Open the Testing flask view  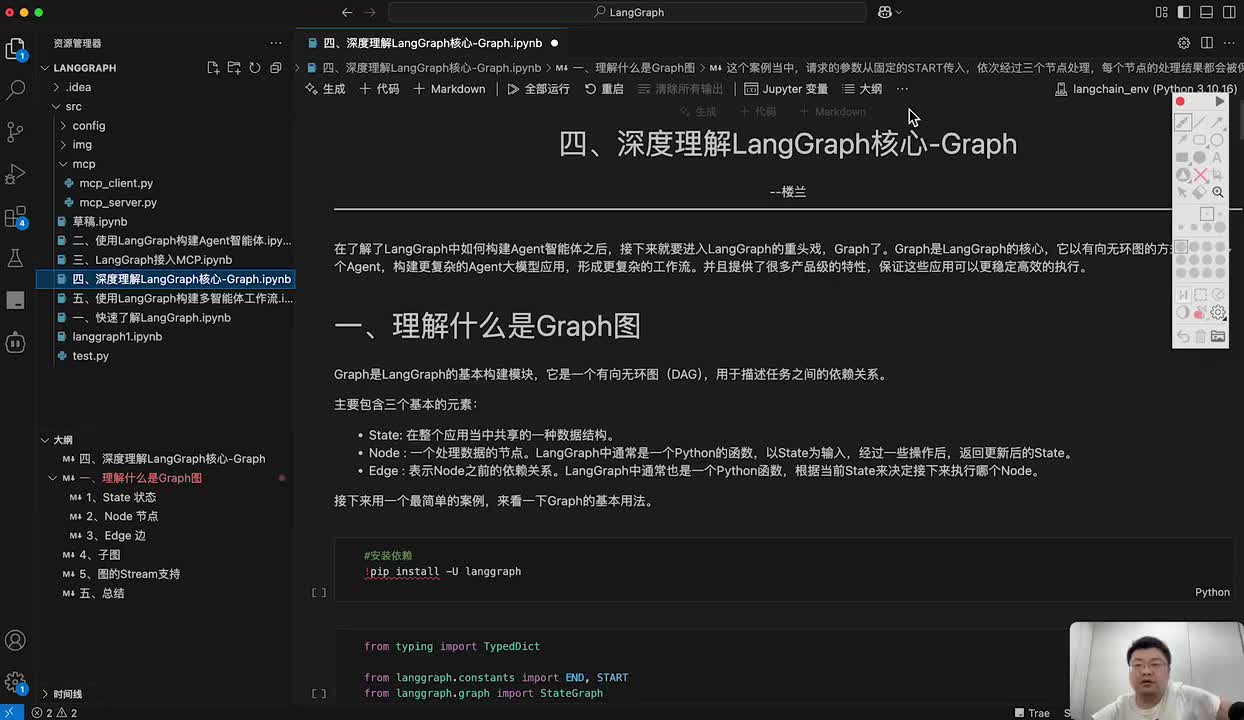point(15,258)
